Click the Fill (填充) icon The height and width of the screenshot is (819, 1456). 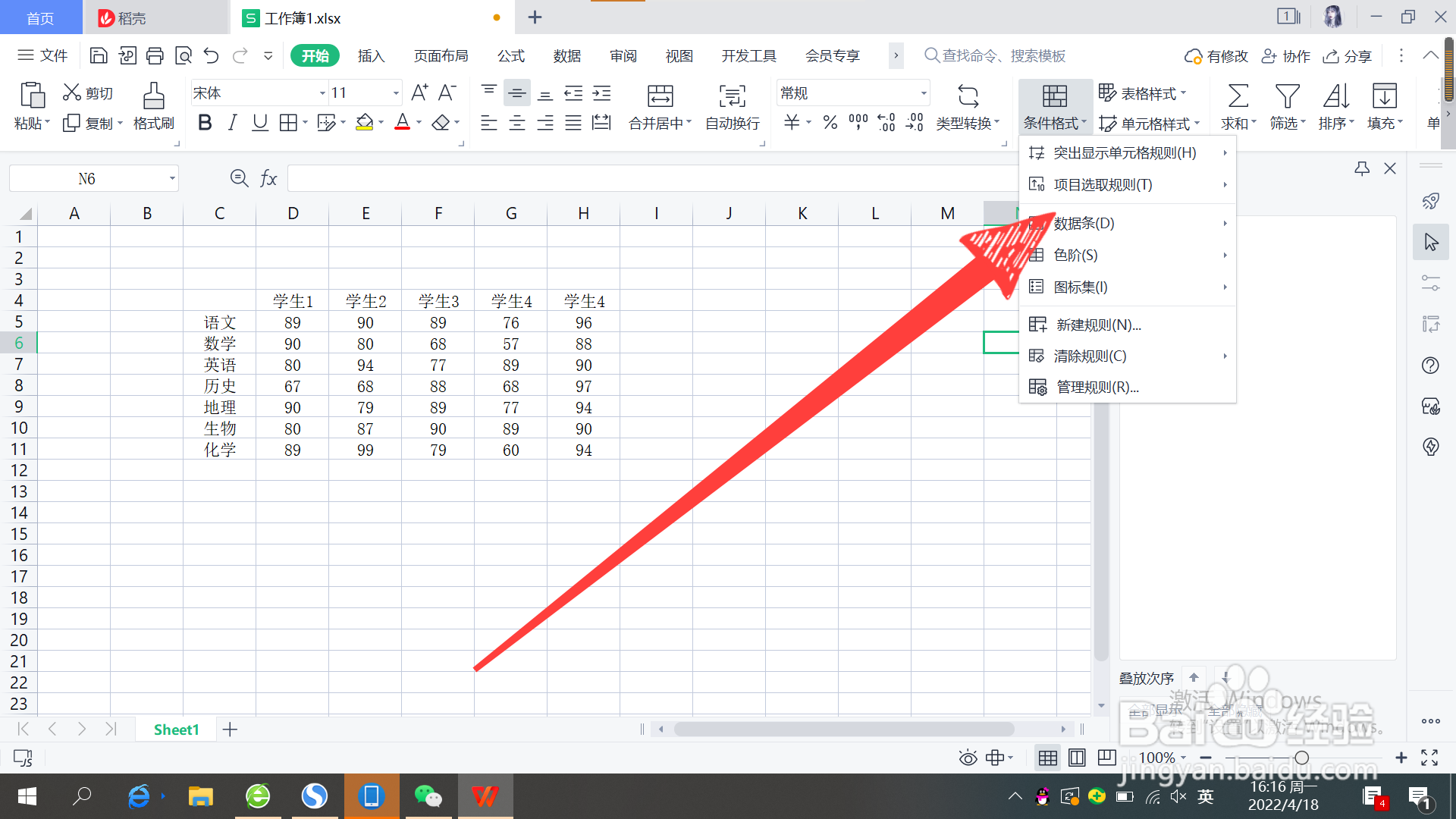[1385, 96]
